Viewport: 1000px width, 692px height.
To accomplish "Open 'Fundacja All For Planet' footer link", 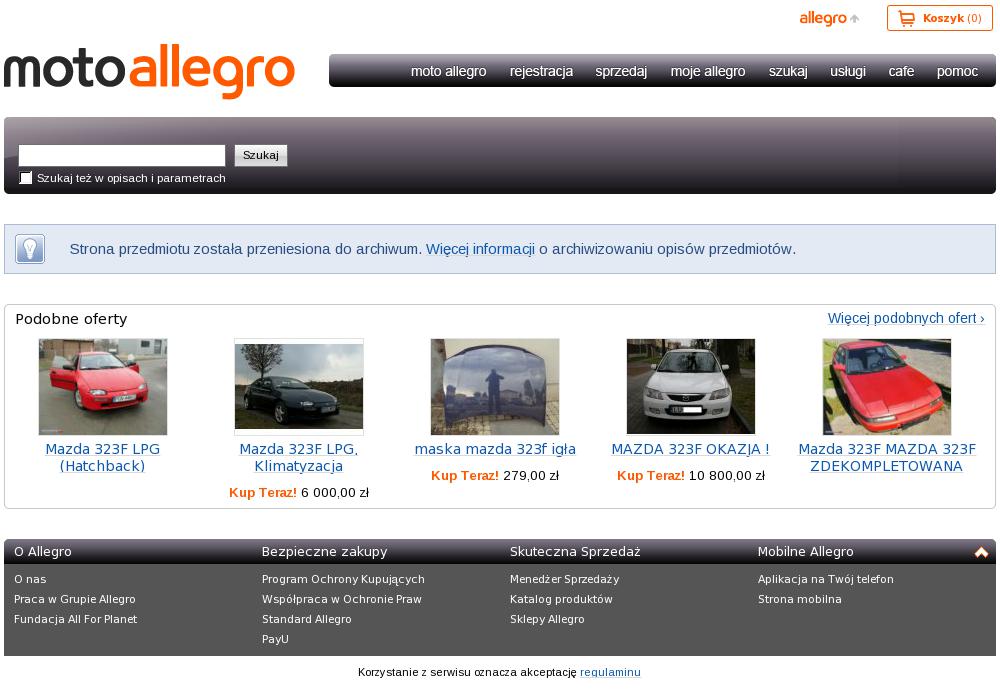I will point(75,619).
